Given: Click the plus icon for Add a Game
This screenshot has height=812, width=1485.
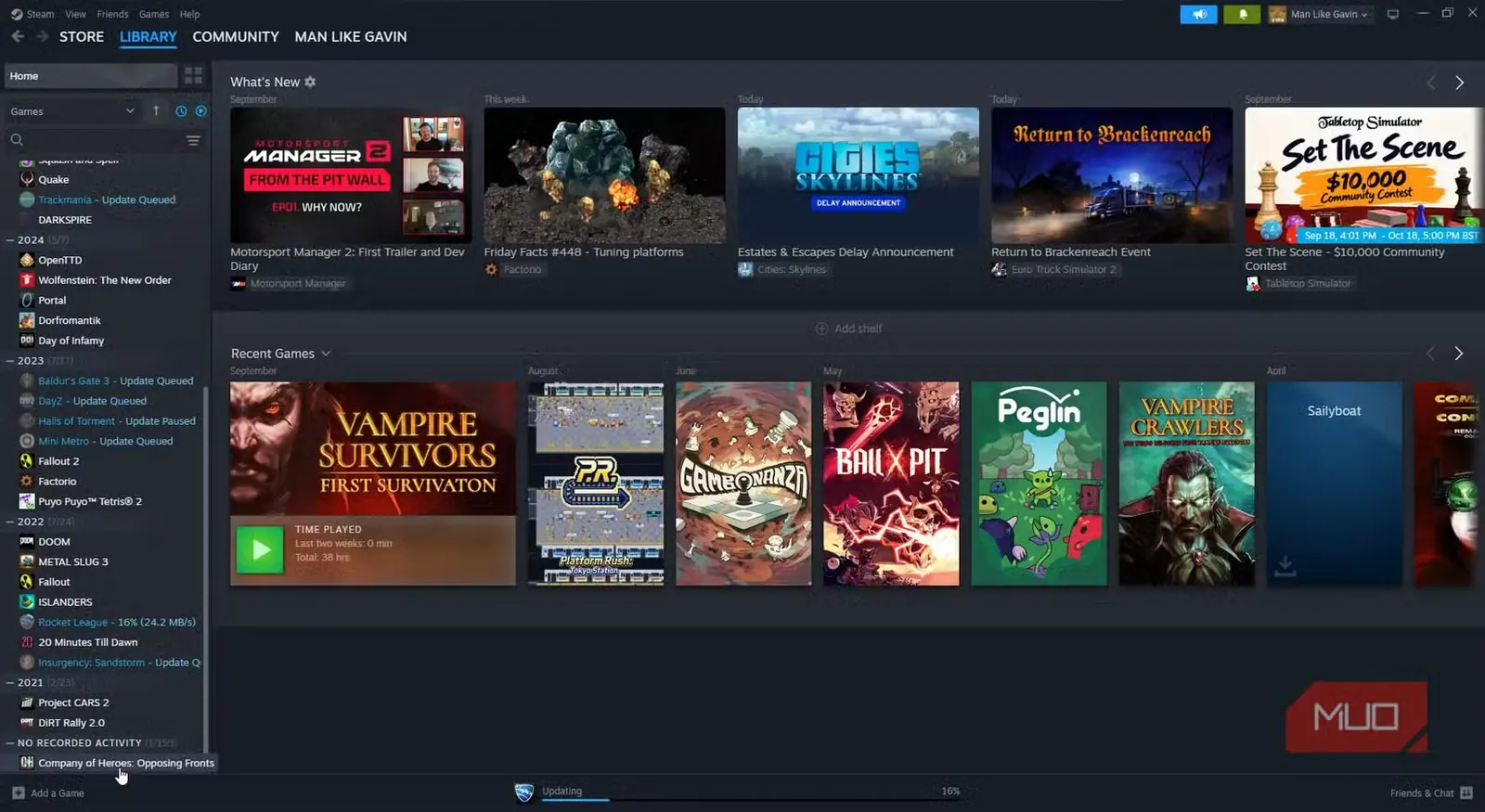Looking at the screenshot, I should point(19,793).
